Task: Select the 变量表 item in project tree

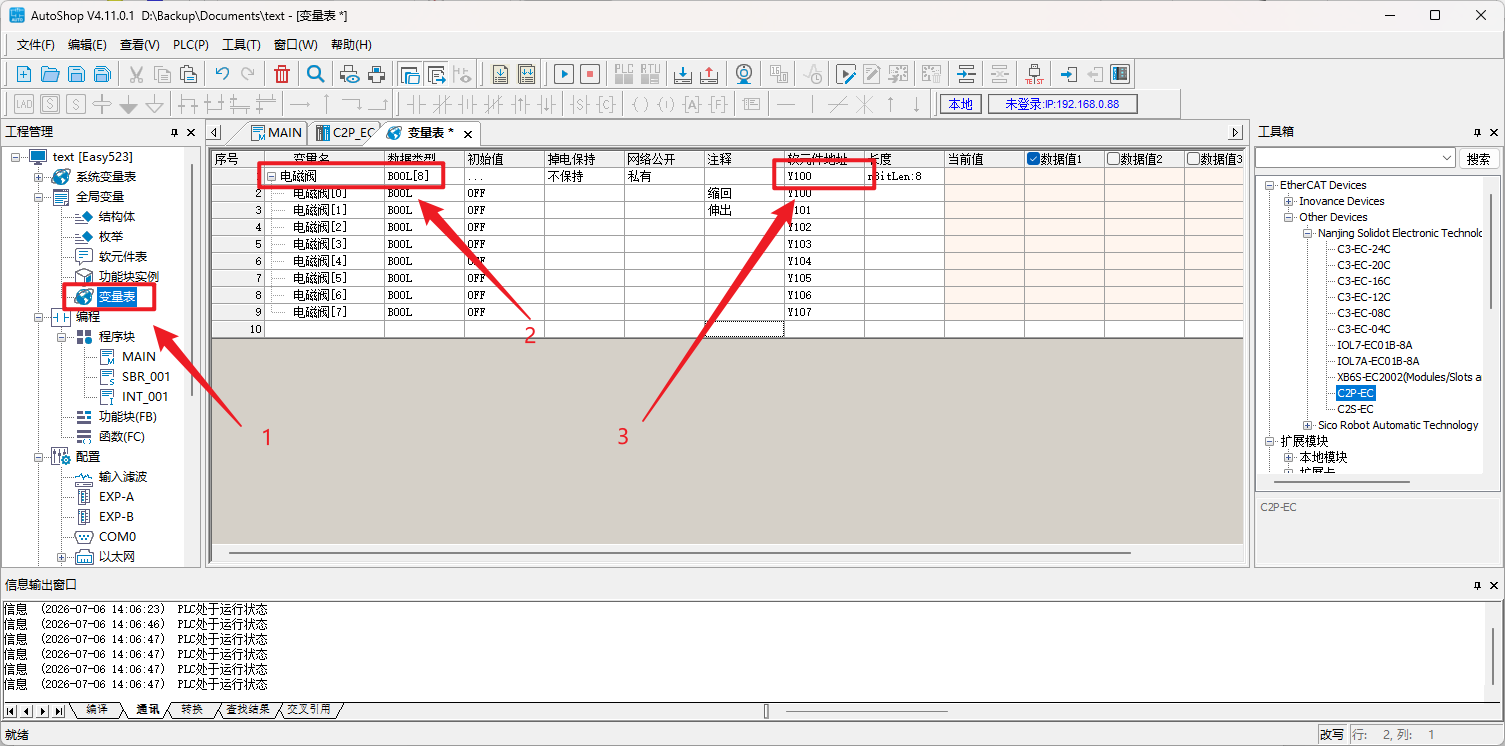Action: 117,297
